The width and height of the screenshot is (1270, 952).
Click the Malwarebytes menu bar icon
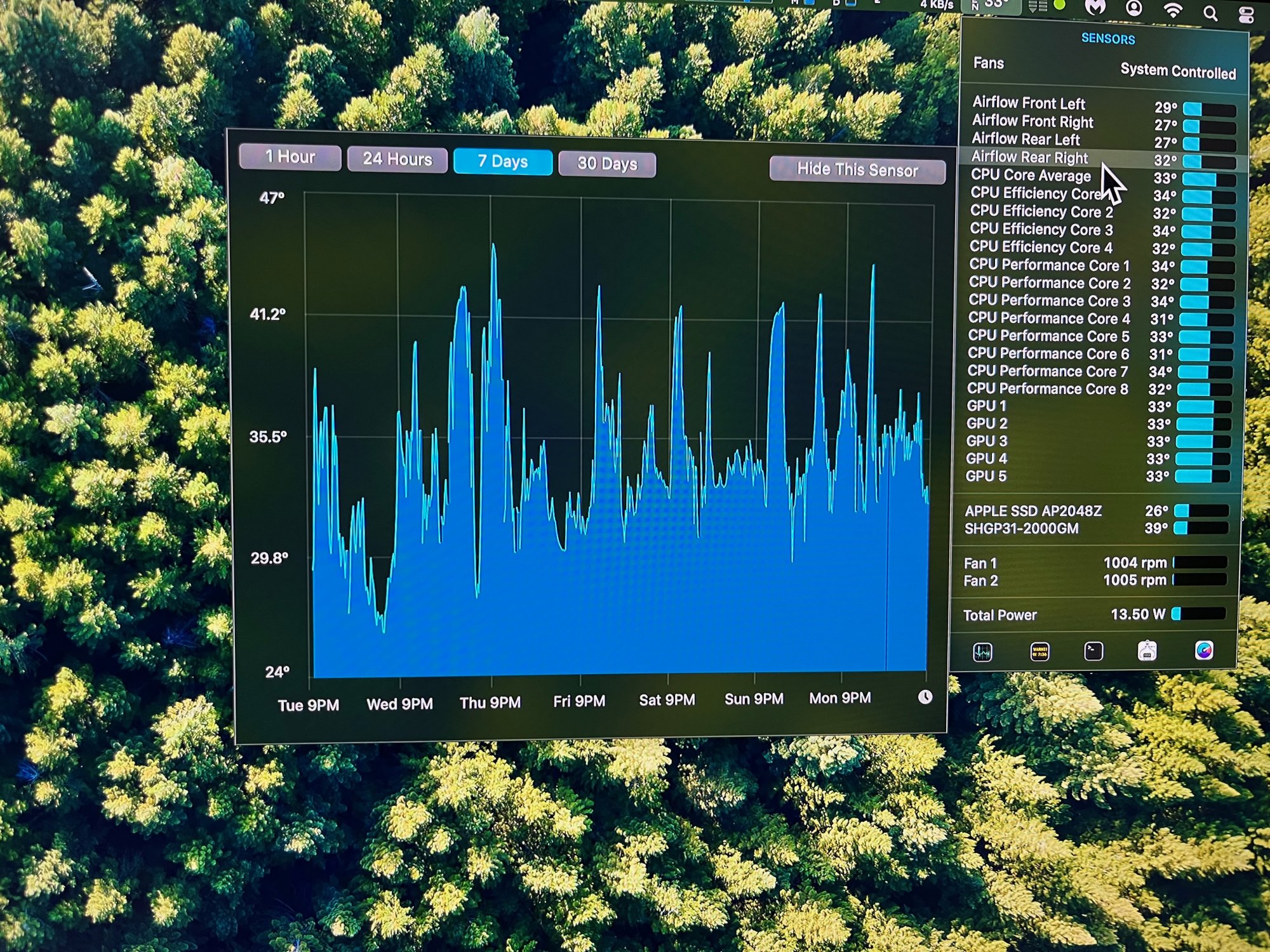[x=1095, y=8]
